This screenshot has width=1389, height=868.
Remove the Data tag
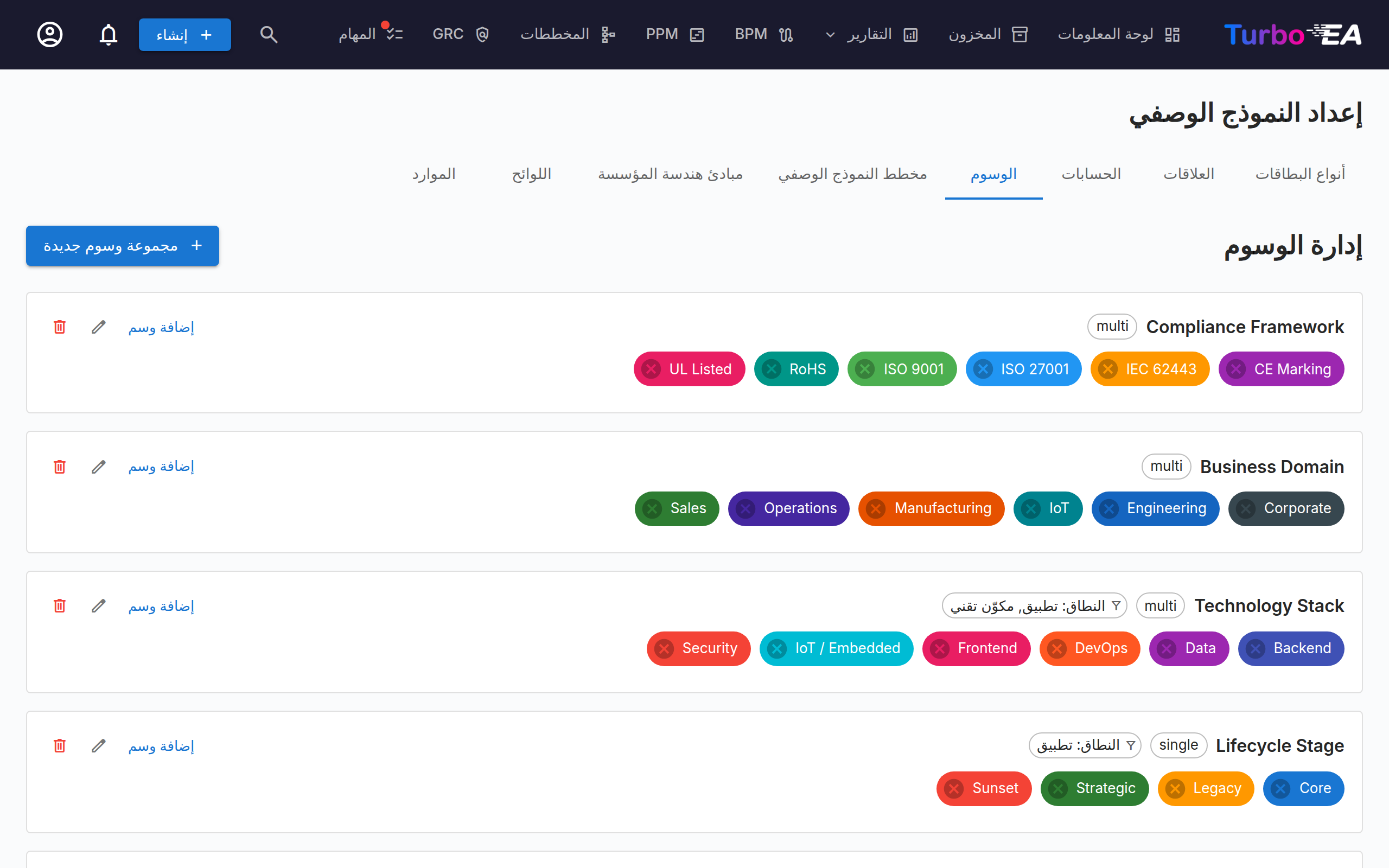[1167, 649]
